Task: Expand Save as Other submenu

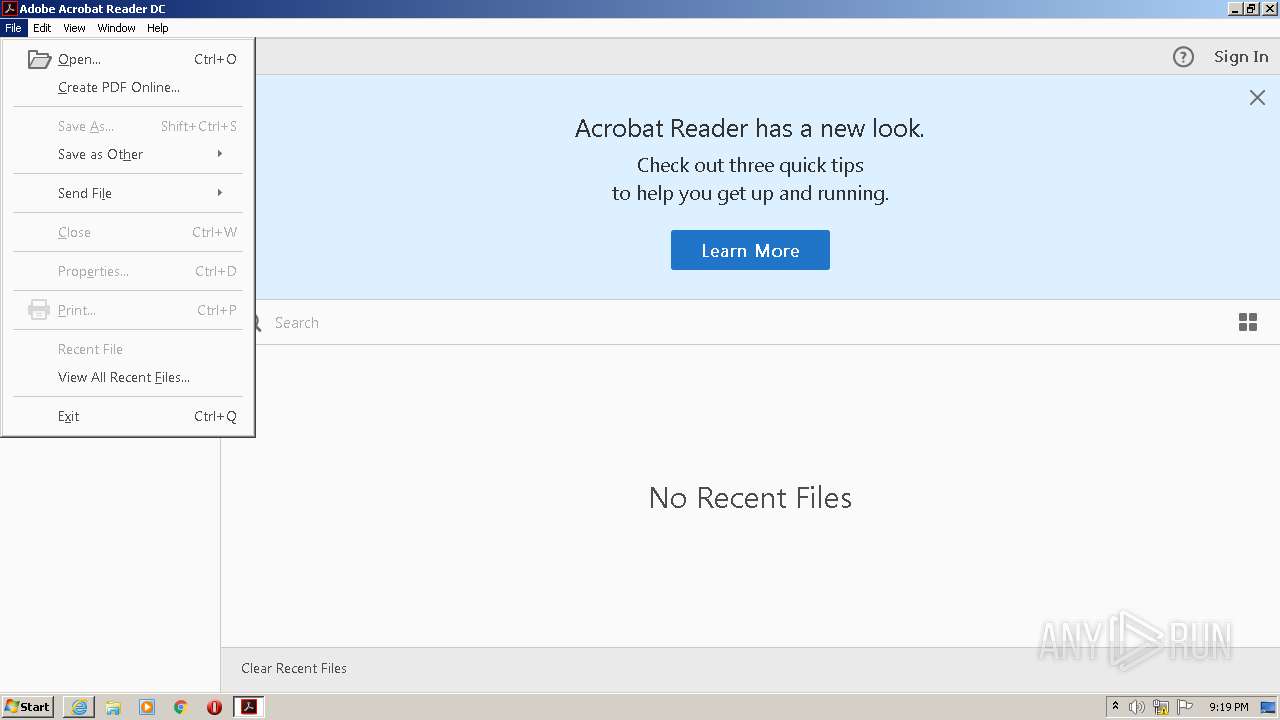Action: pos(128,154)
